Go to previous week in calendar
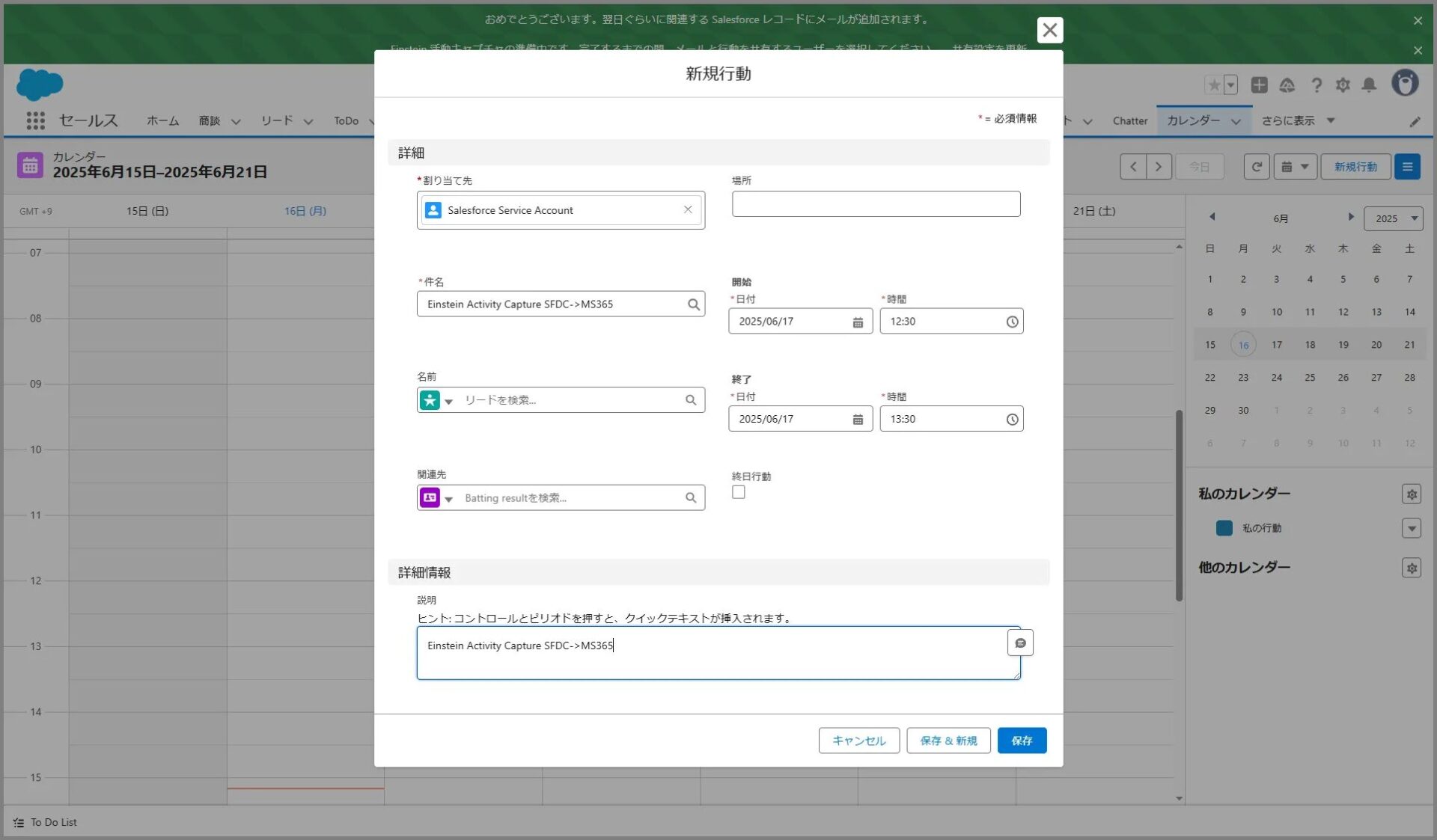Viewport: 1437px width, 840px height. coord(1133,167)
